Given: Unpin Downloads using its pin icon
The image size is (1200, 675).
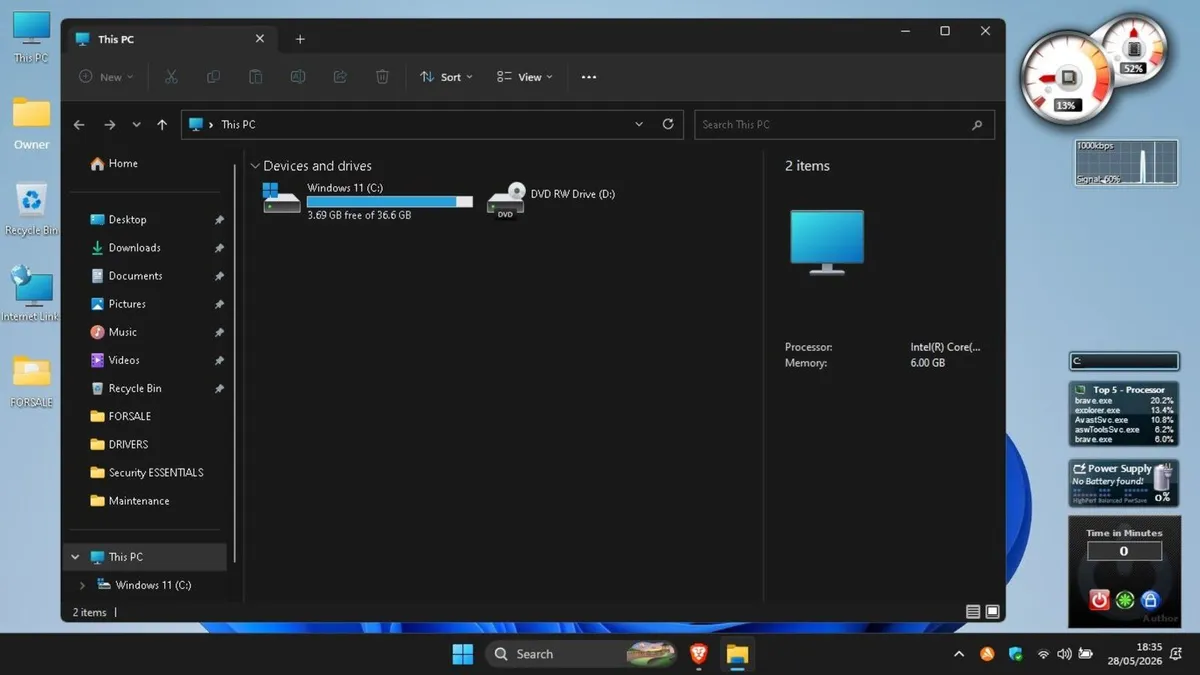Looking at the screenshot, I should point(219,248).
